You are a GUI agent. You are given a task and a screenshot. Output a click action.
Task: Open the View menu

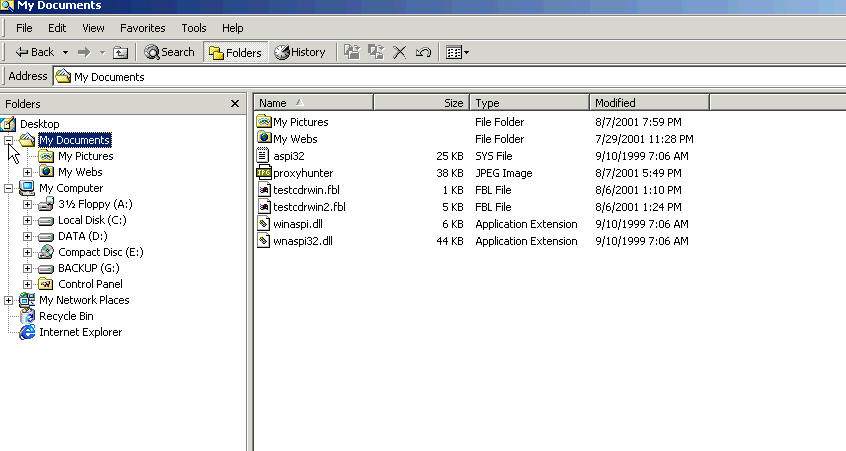93,28
